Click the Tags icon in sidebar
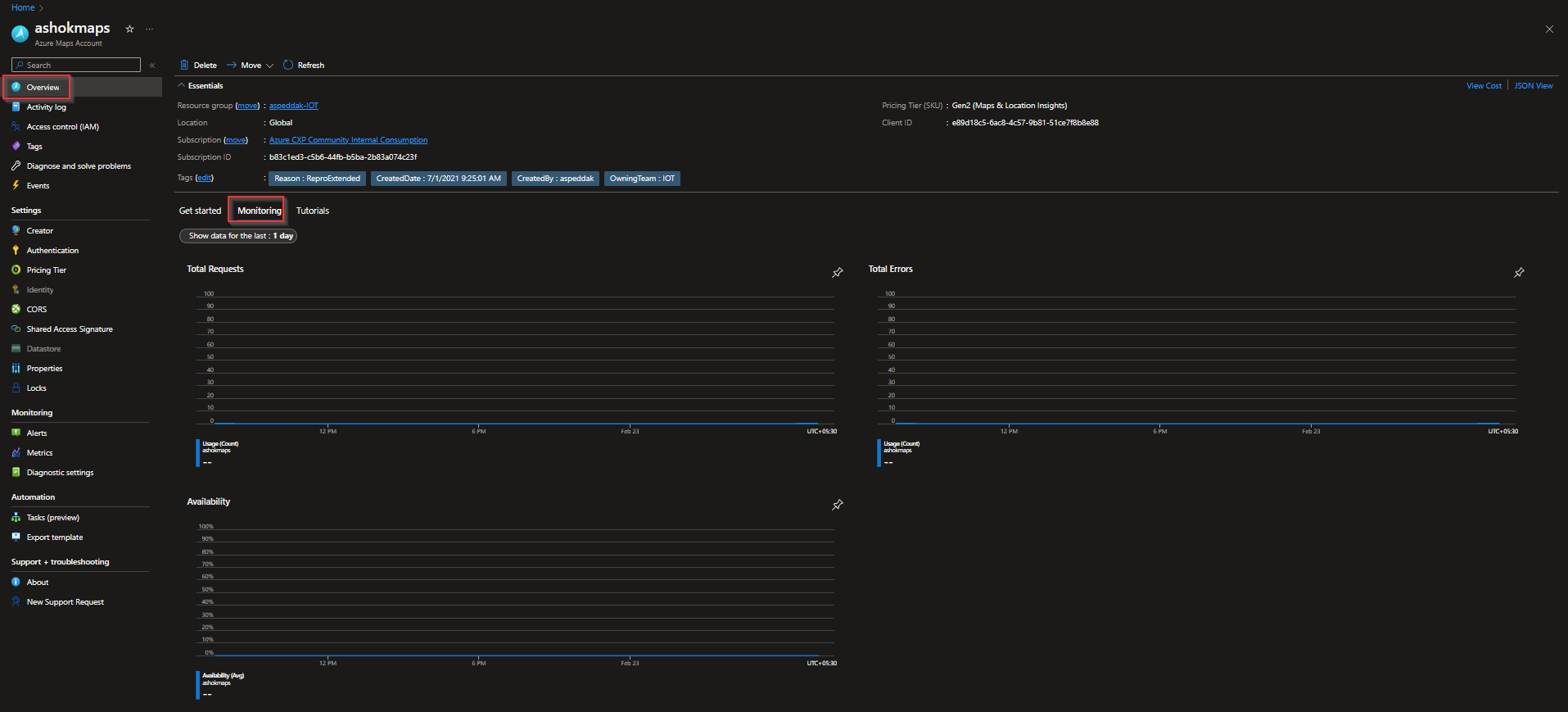The width and height of the screenshot is (1568, 712). point(16,146)
